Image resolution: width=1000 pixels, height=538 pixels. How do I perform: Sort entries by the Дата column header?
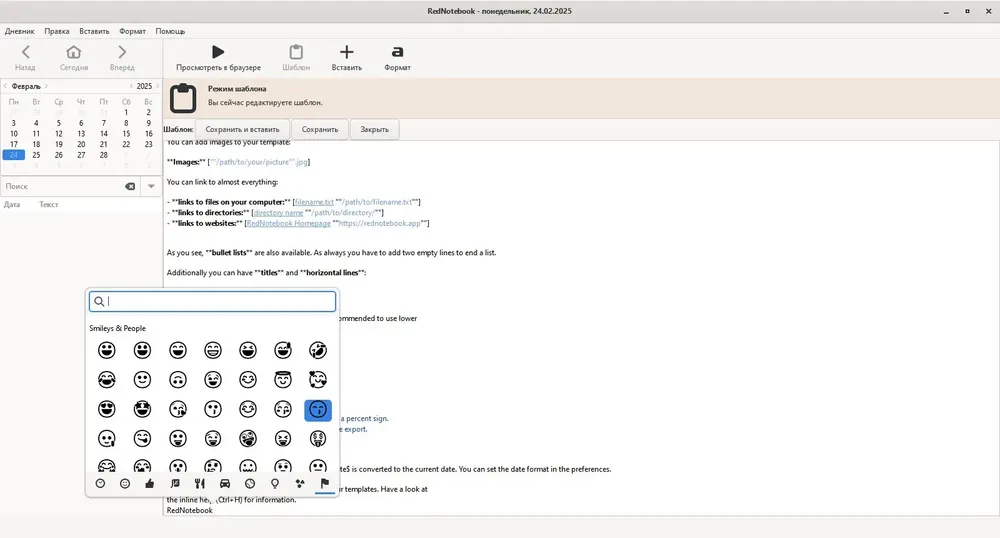pos(12,205)
